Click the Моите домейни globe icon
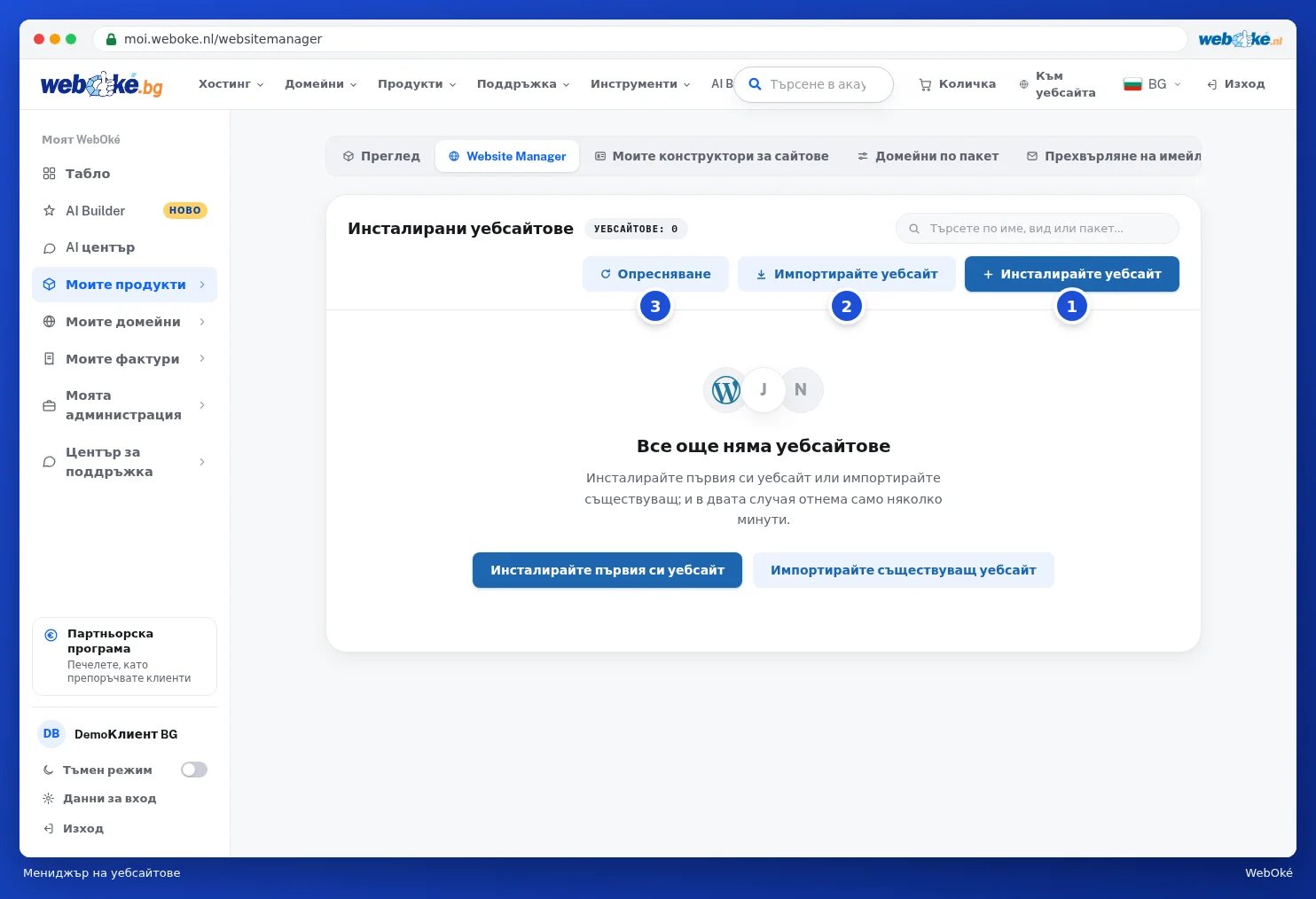This screenshot has height=899, width=1316. coord(49,322)
